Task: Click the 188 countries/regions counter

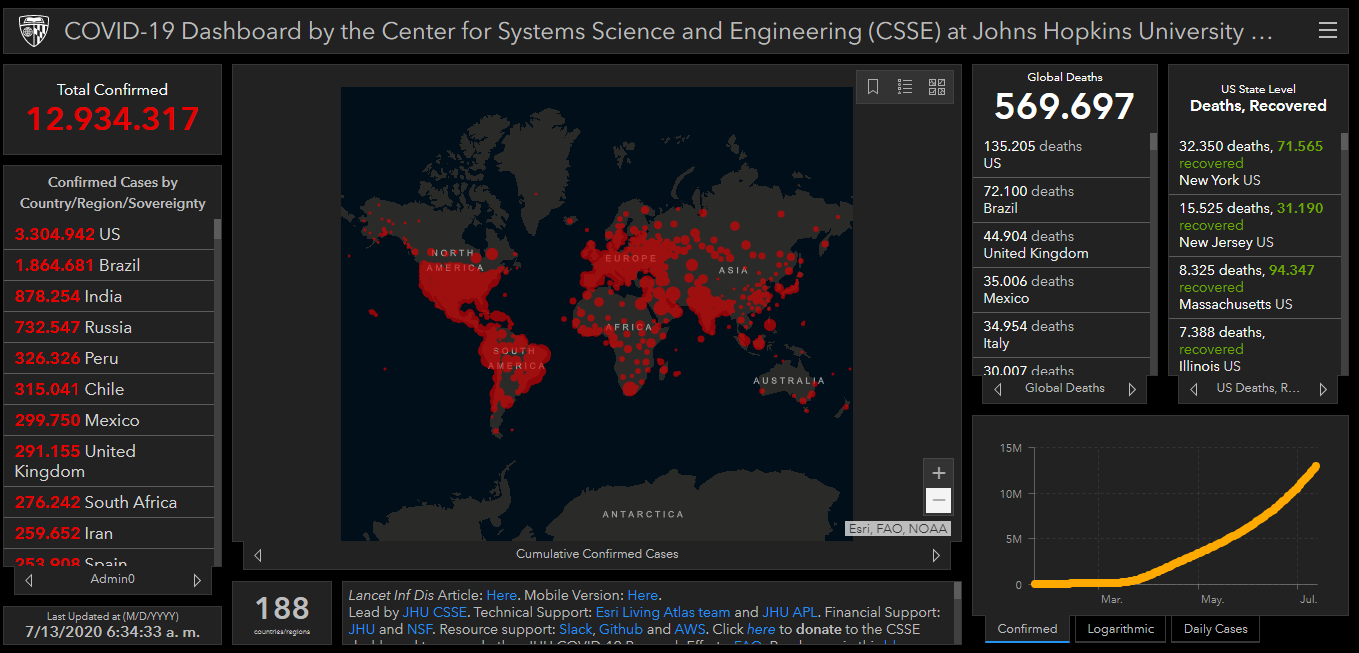Action: pos(282,612)
